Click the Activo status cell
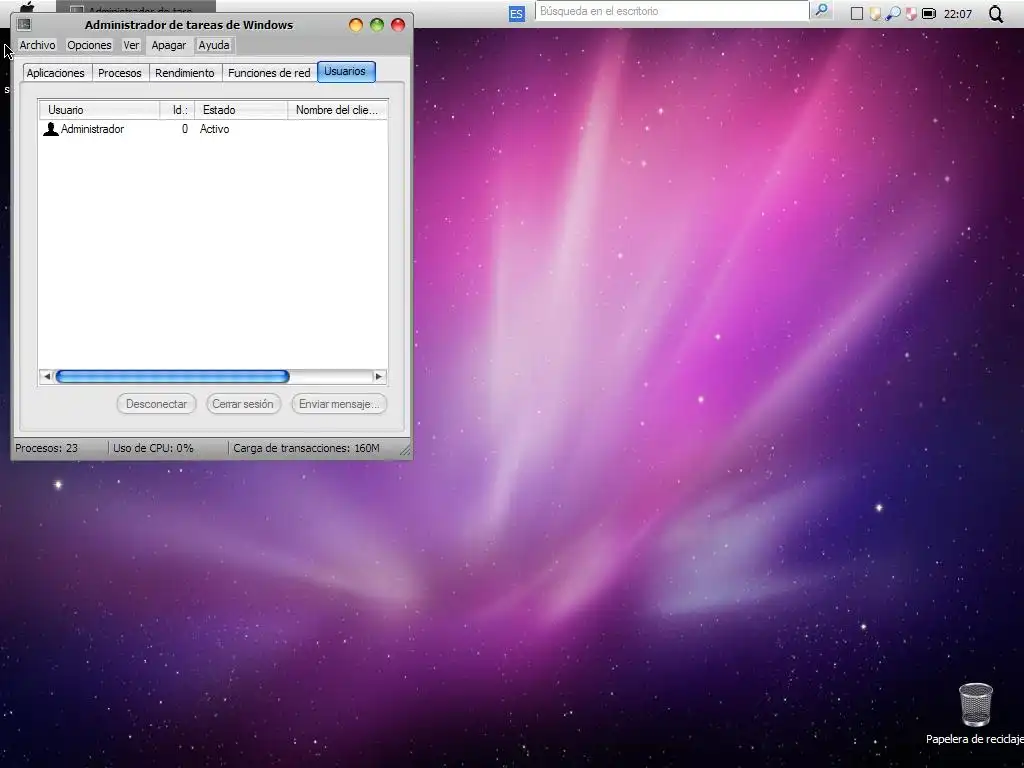 (214, 129)
